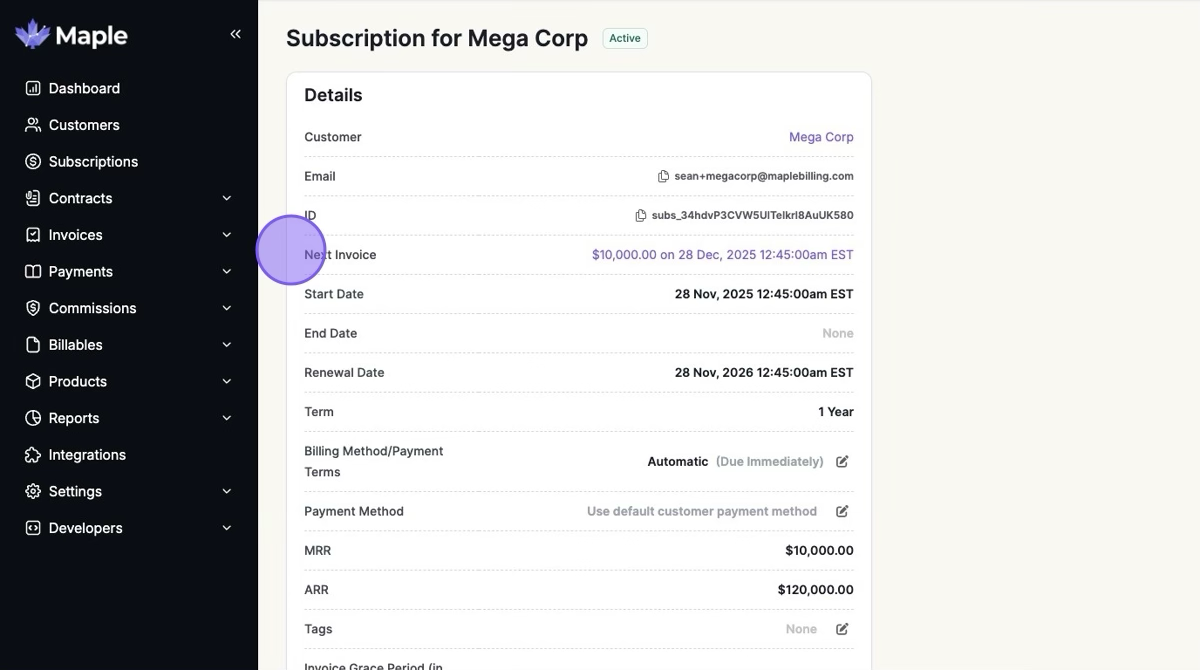Screen dimensions: 1200x670
Task: Open the Mega Corp customer link
Action: point(821,137)
